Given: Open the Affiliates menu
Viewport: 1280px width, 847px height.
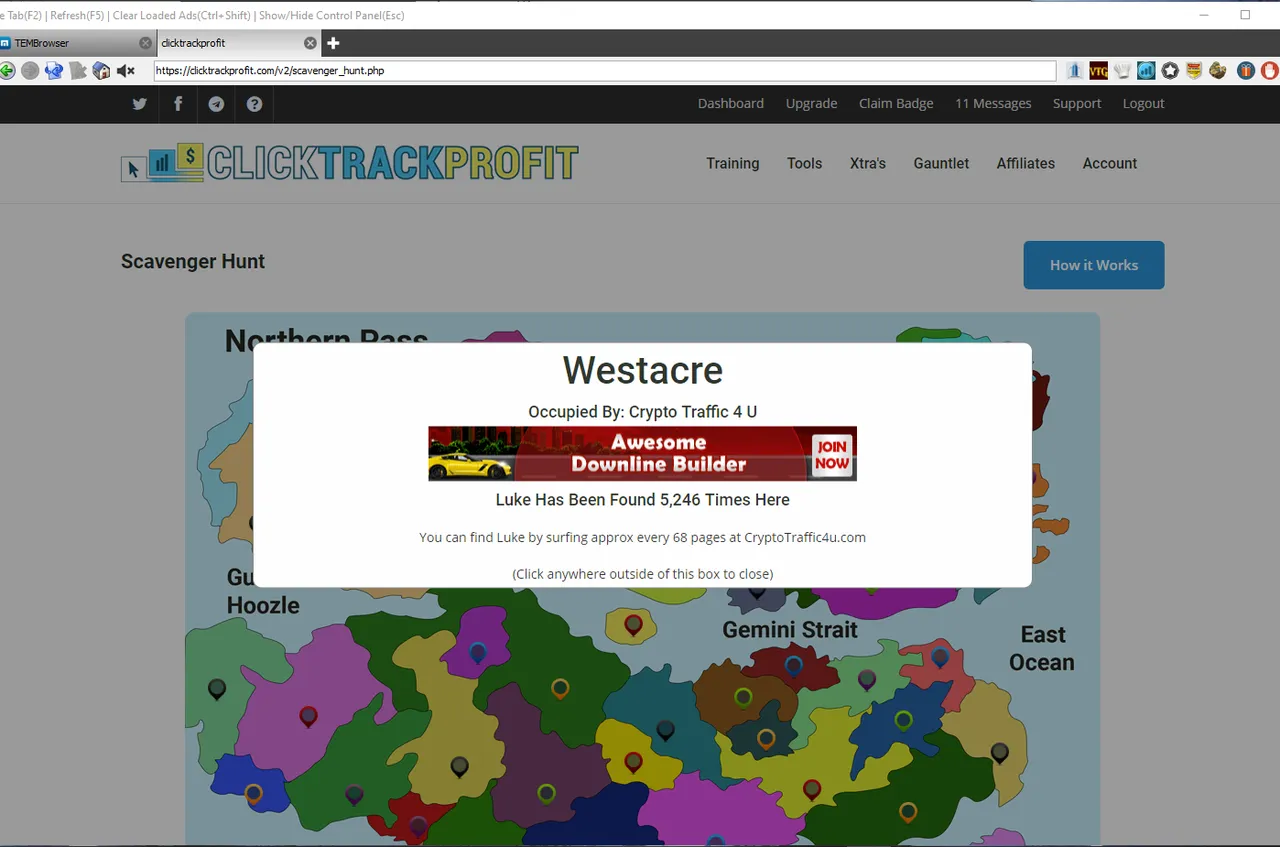Looking at the screenshot, I should coord(1026,163).
